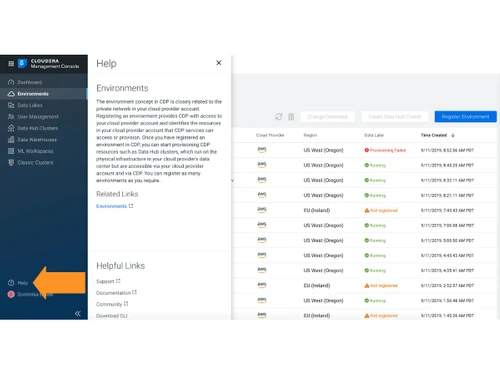Image resolution: width=500 pixels, height=375 pixels.
Task: Click AWS icon in the 8:21 AM row
Action: click(x=262, y=195)
